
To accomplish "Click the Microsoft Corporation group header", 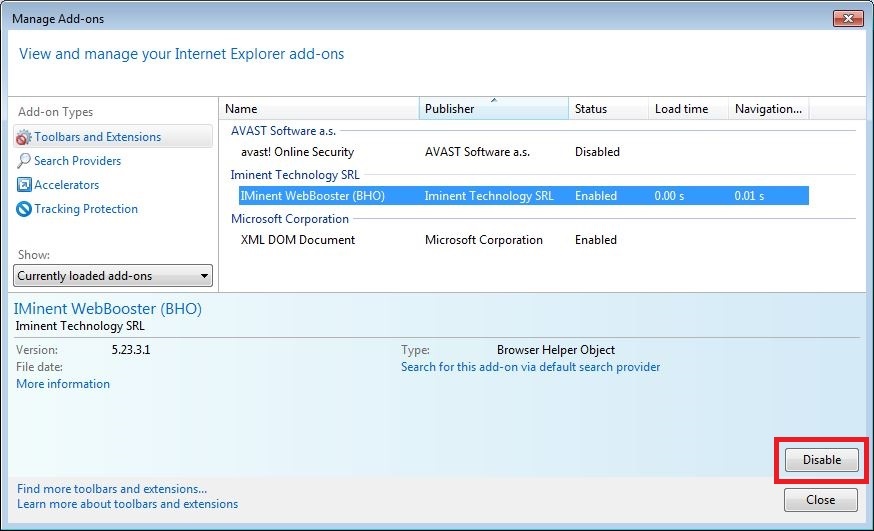I will coord(290,219).
